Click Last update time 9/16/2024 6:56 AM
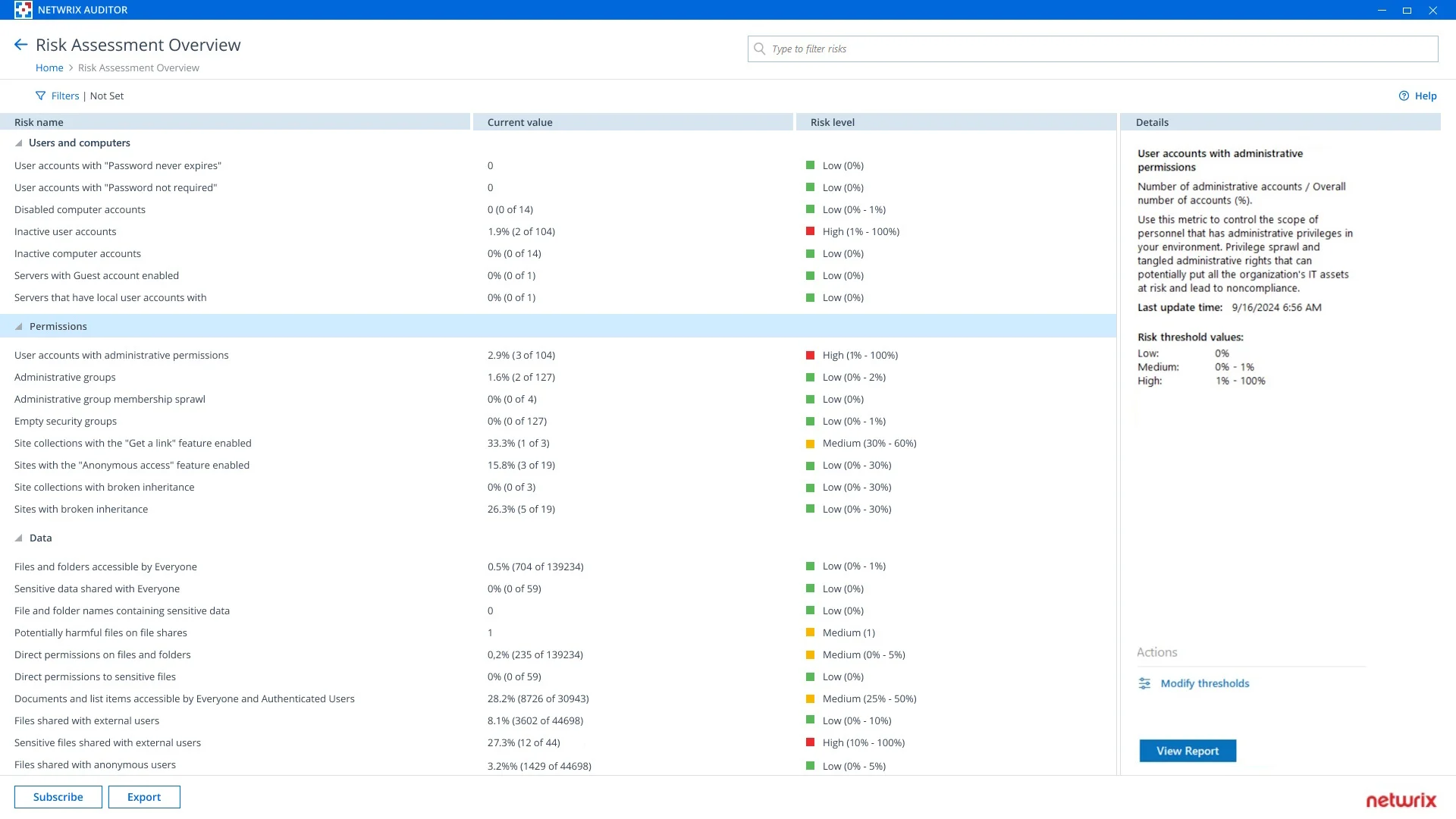This screenshot has height=819, width=1456. tap(1229, 308)
